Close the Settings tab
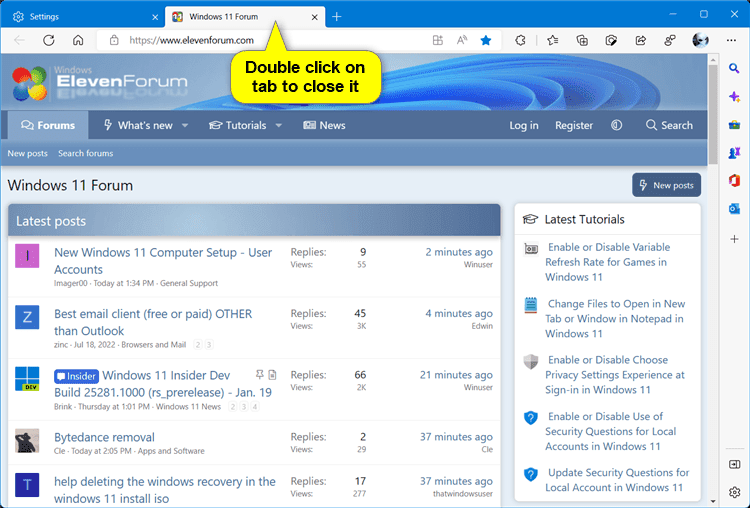Screen dimensions: 750x508 (x=155, y=17)
